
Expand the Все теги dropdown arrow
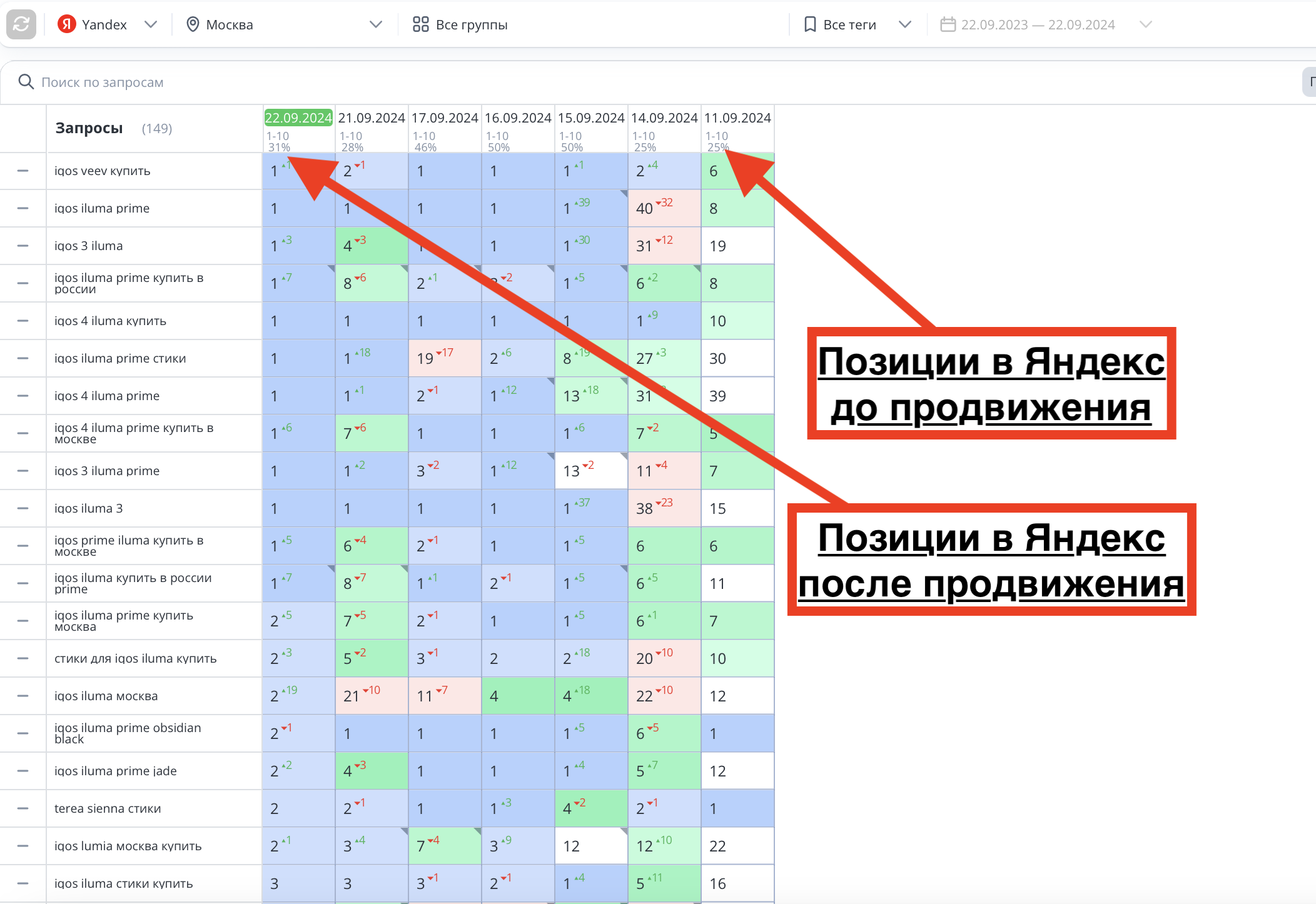(x=904, y=24)
